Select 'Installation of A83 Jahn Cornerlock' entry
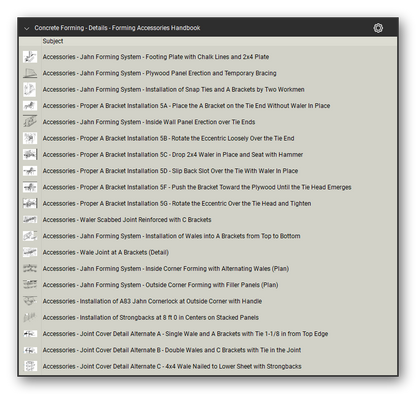The height and width of the screenshot is (394, 416). (x=152, y=301)
